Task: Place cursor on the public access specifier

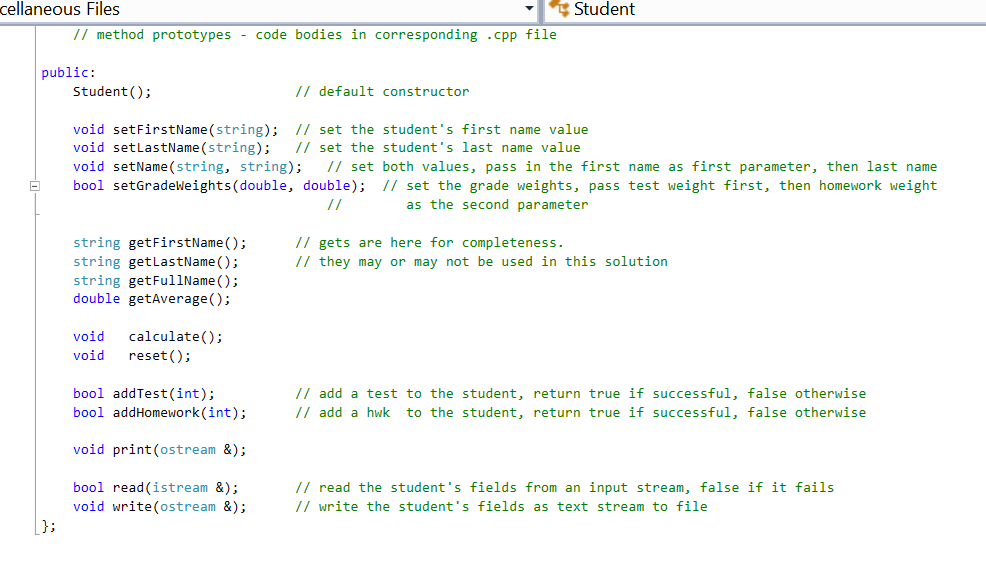Action: pos(55,72)
